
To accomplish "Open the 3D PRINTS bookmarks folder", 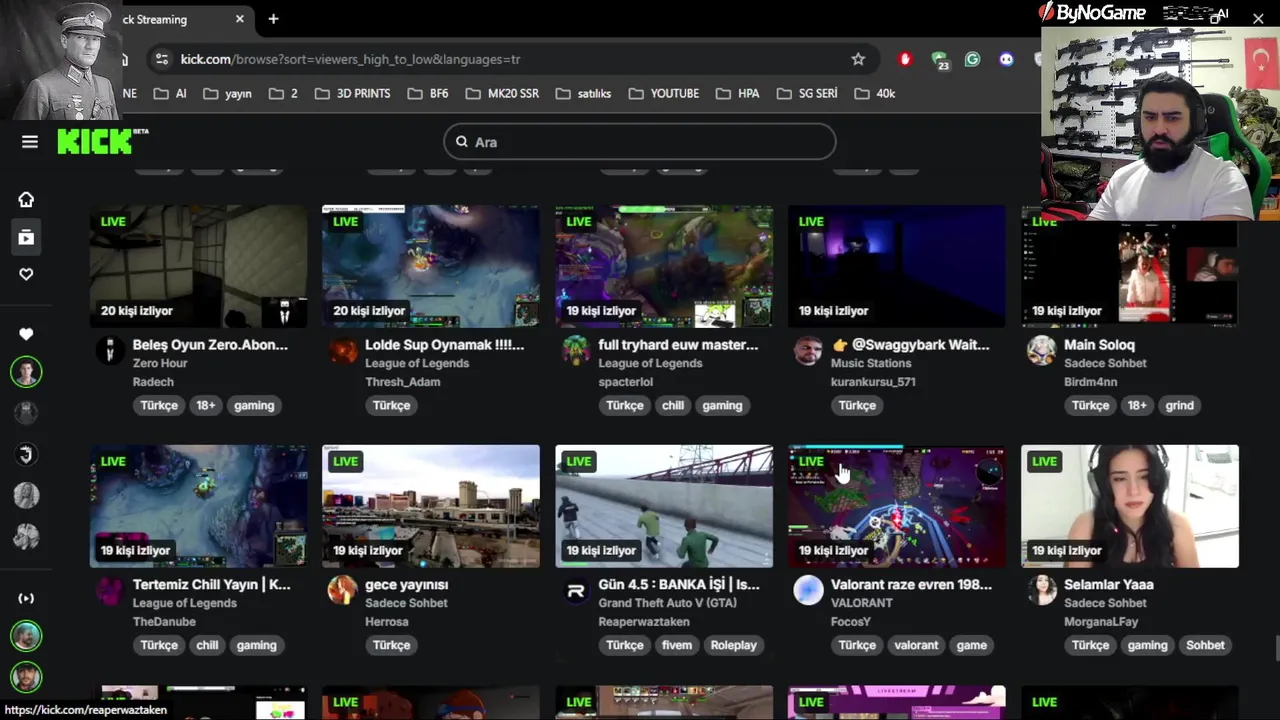I will tap(352, 93).
